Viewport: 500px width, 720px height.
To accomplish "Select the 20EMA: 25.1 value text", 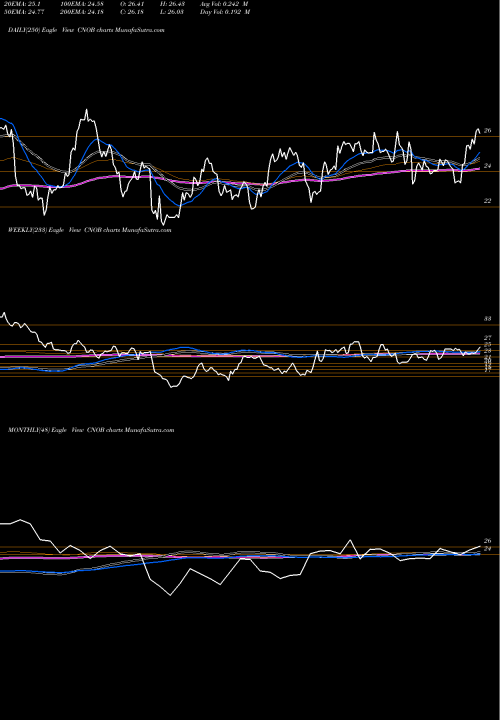I will 23,4.
